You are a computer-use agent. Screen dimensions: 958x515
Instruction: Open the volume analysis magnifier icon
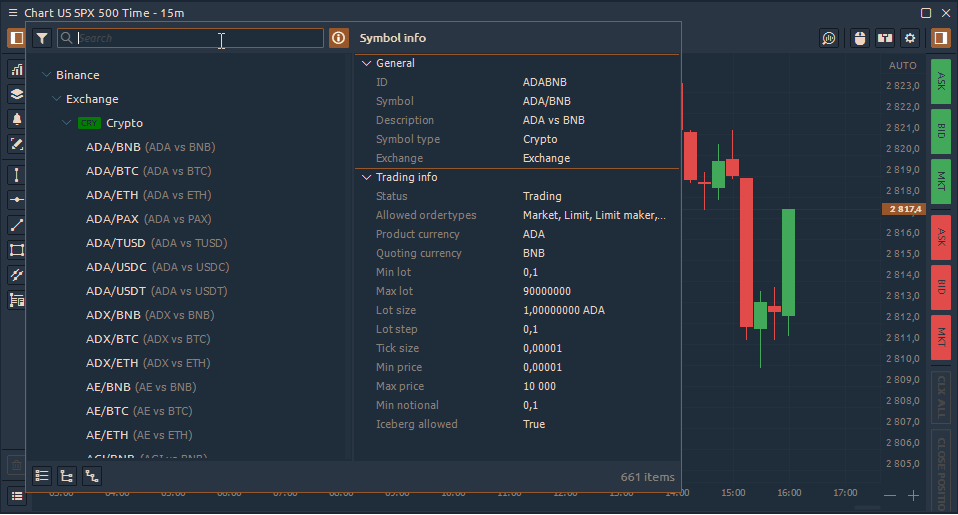coord(828,38)
